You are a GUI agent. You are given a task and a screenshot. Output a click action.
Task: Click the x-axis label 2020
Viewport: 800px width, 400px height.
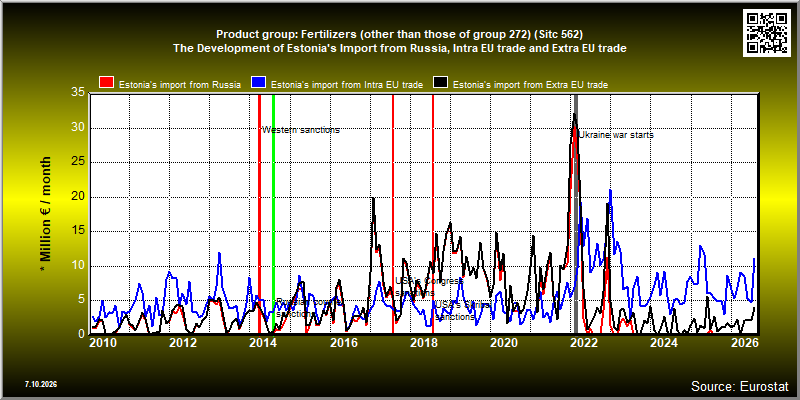click(503, 342)
